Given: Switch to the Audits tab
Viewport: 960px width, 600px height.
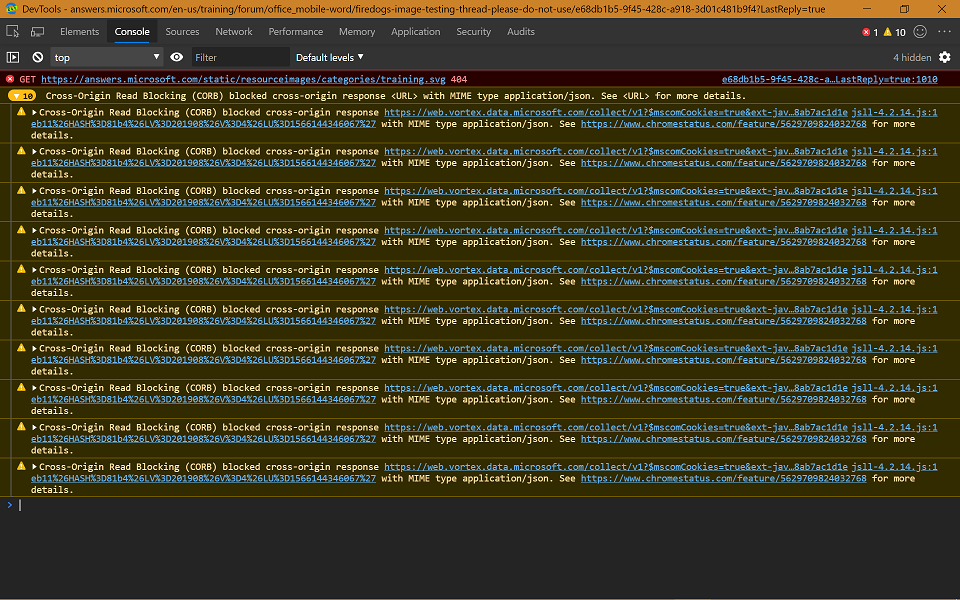Looking at the screenshot, I should click(x=520, y=31).
